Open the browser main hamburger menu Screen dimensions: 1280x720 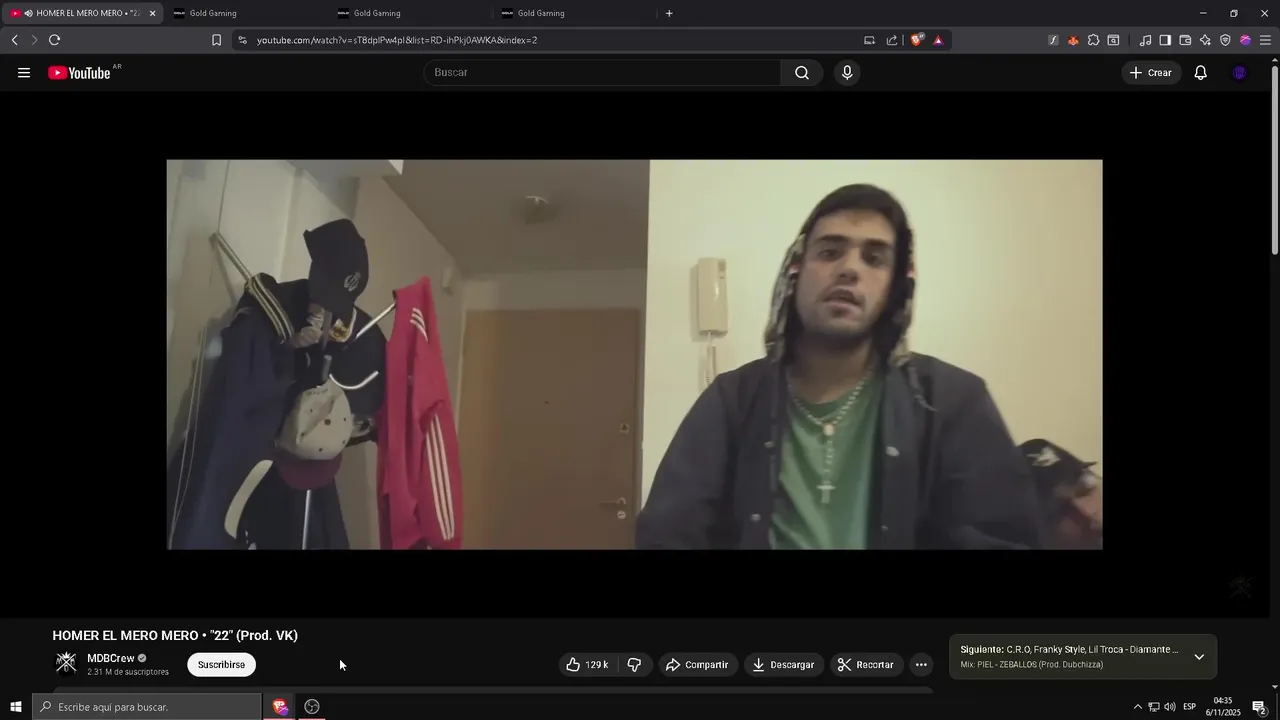tap(1265, 40)
